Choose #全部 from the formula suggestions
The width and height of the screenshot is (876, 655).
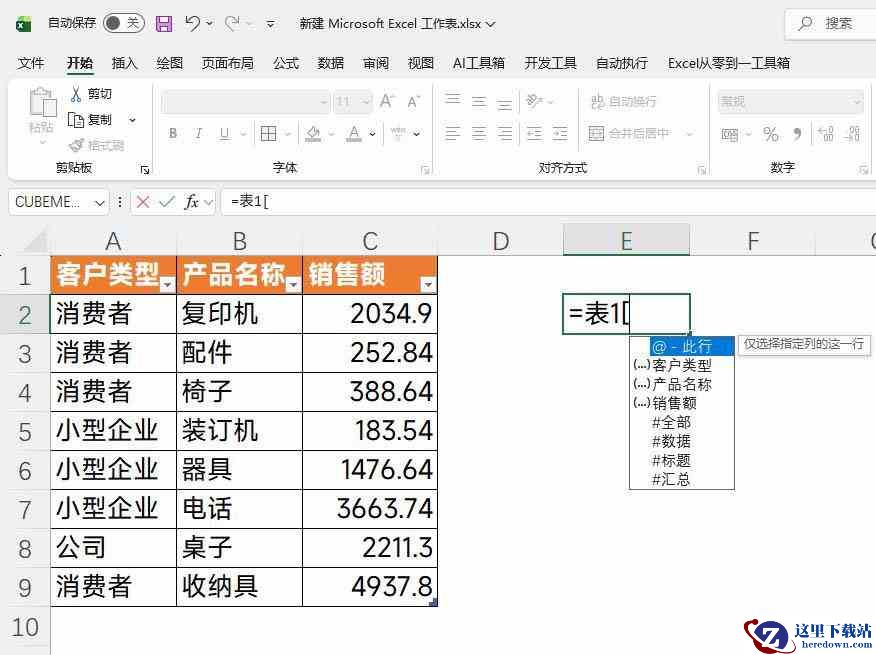(x=671, y=422)
